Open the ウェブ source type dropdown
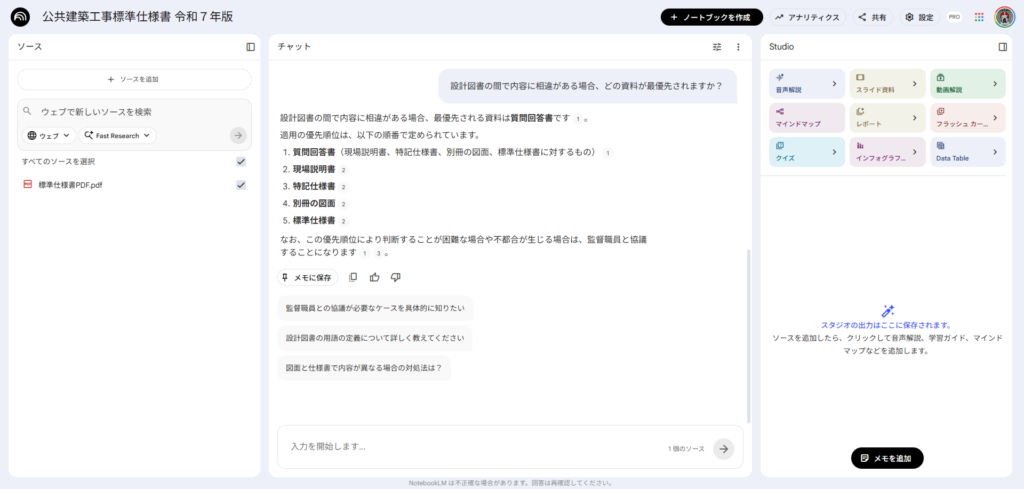The width and height of the screenshot is (1024, 489). (49, 135)
